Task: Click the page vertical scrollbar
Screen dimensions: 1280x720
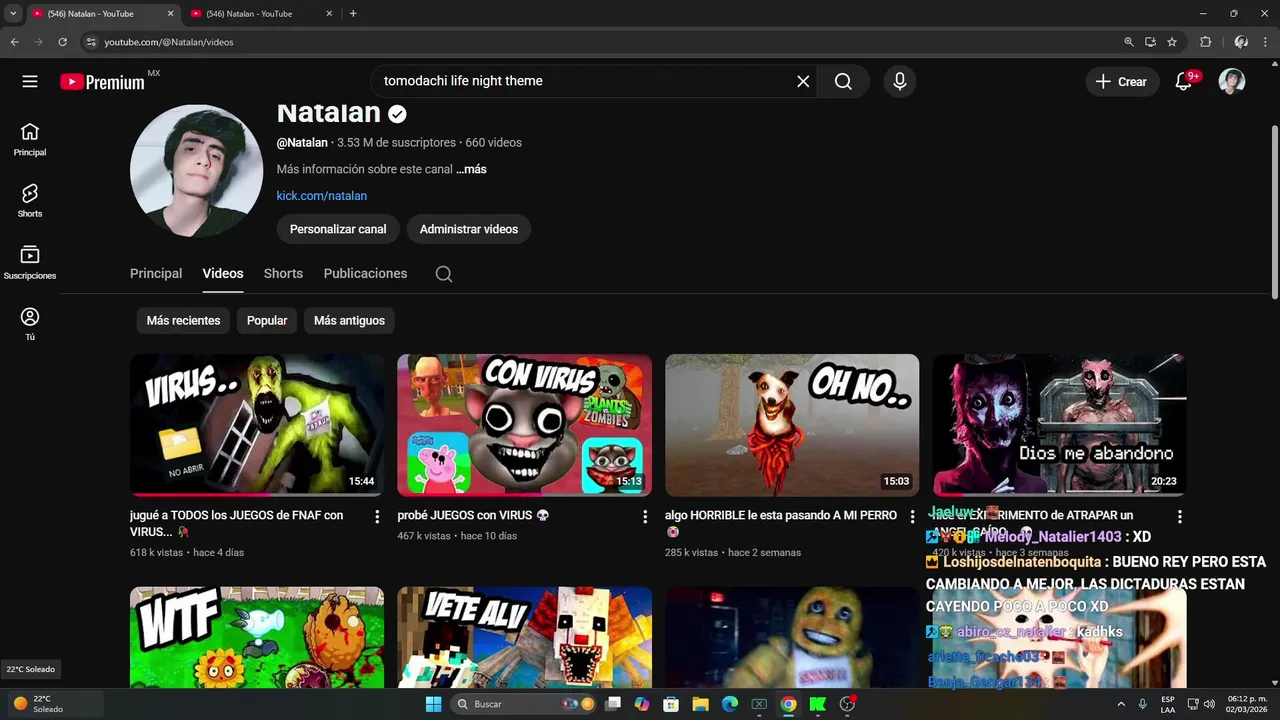Action: pyautogui.click(x=1274, y=210)
